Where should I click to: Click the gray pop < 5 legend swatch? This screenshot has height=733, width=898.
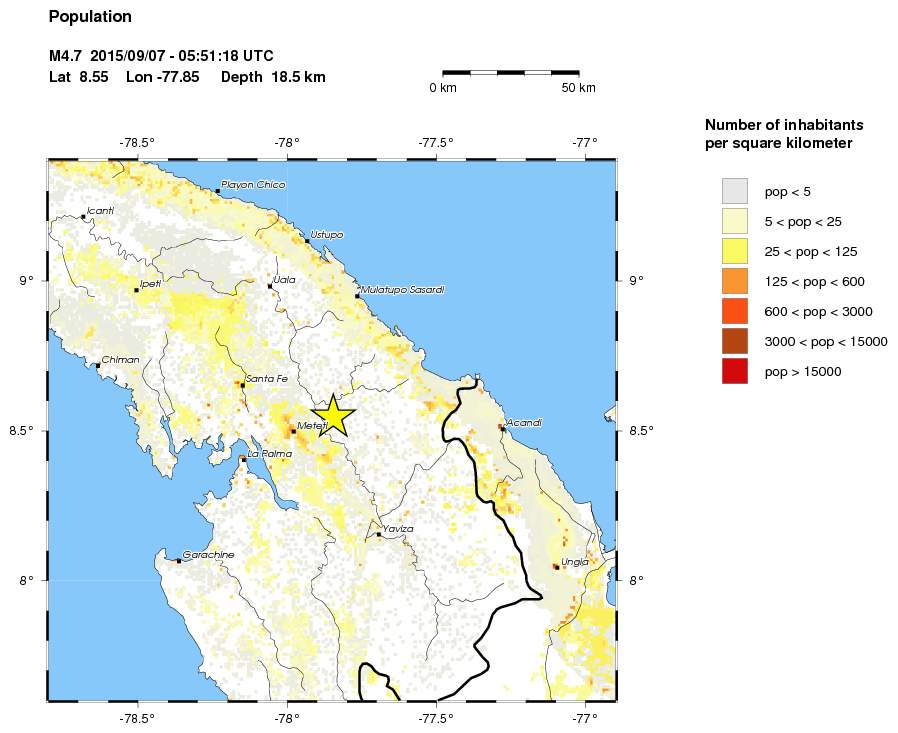734,191
